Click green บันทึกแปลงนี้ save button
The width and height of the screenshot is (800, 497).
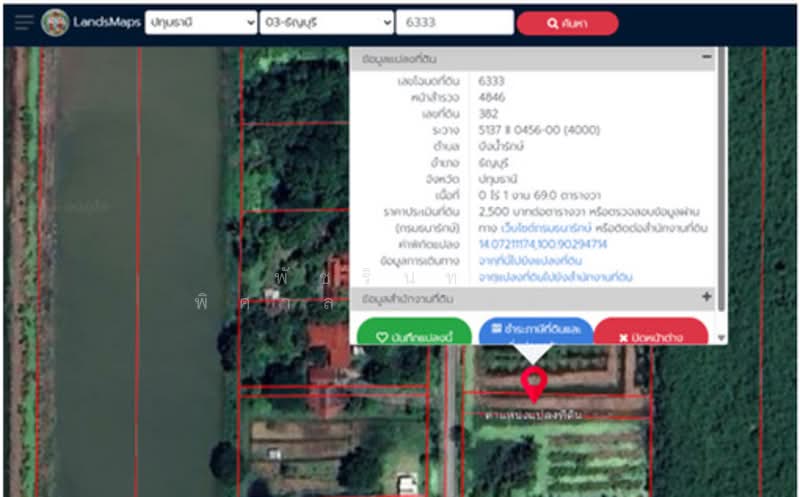(x=414, y=332)
